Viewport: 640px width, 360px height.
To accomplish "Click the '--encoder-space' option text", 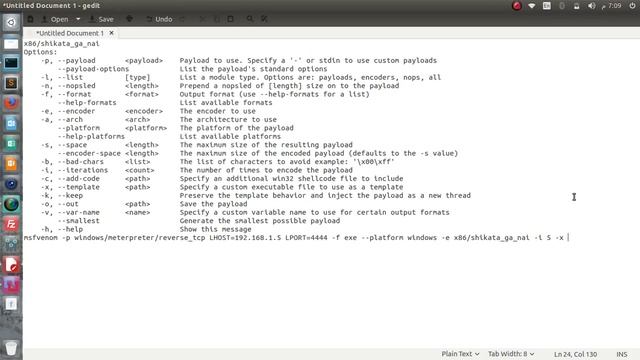I will click(89, 153).
